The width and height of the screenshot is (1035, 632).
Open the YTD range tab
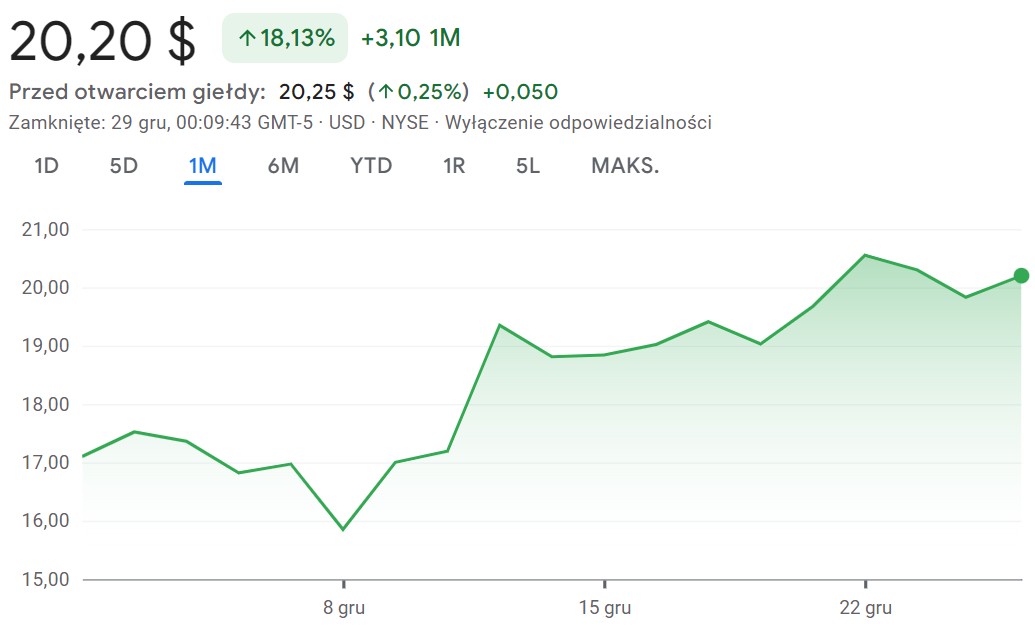click(x=371, y=166)
